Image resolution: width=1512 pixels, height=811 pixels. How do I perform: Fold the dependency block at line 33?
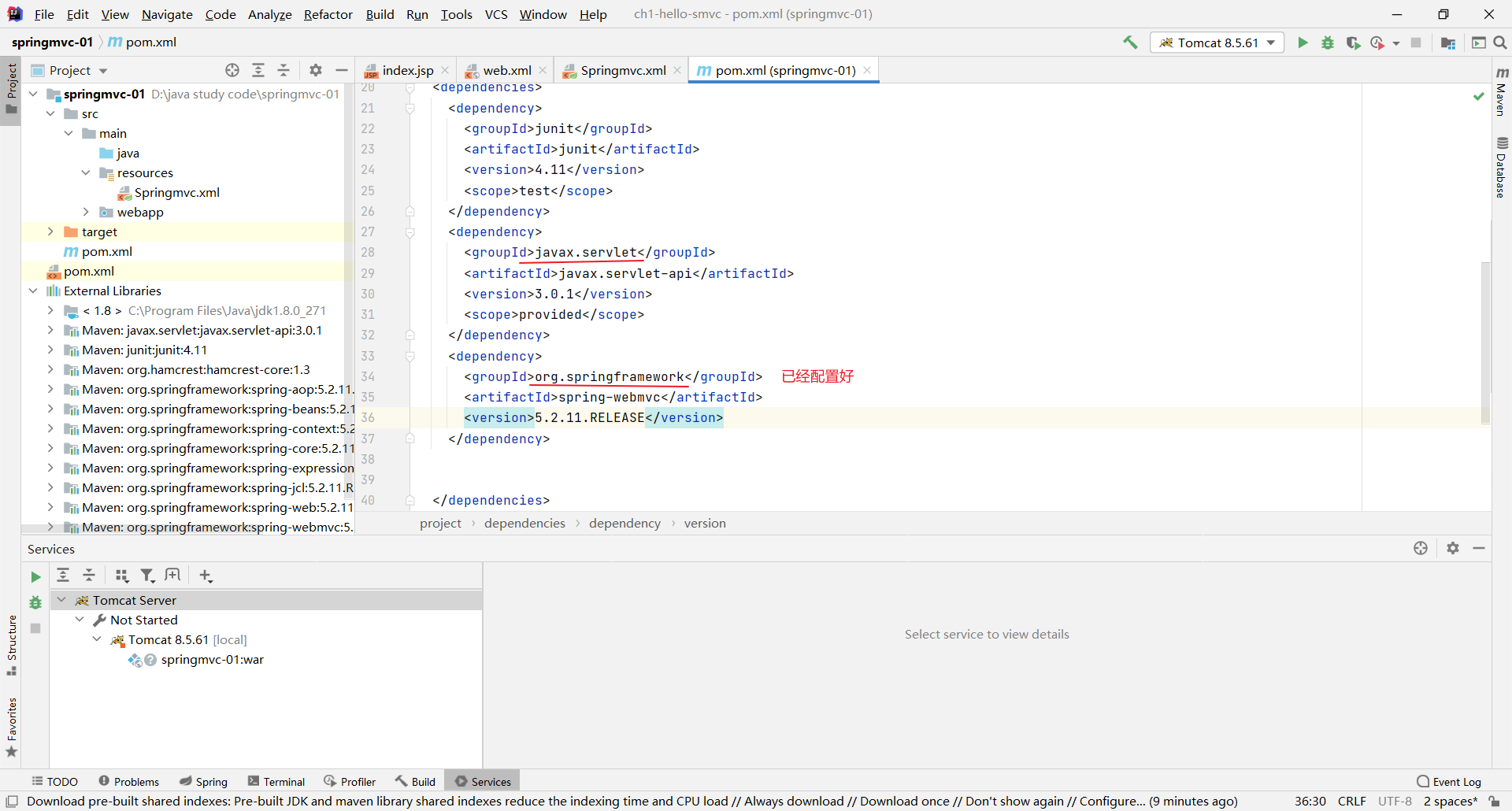click(x=410, y=356)
